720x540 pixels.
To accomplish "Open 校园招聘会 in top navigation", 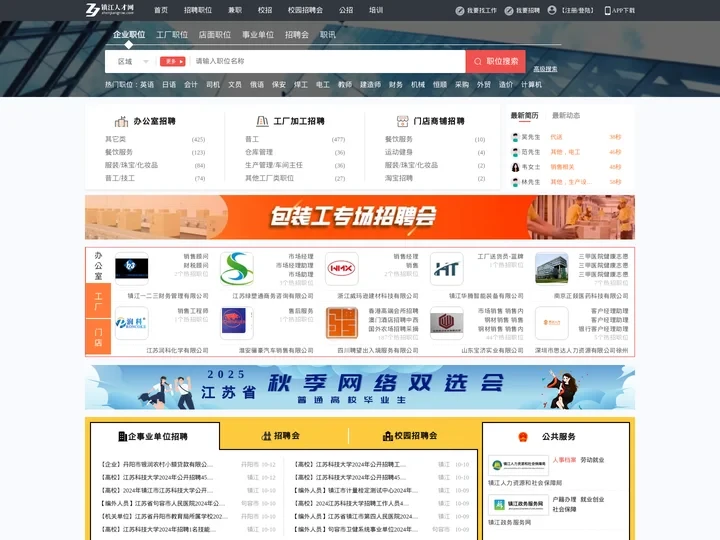I will click(305, 10).
